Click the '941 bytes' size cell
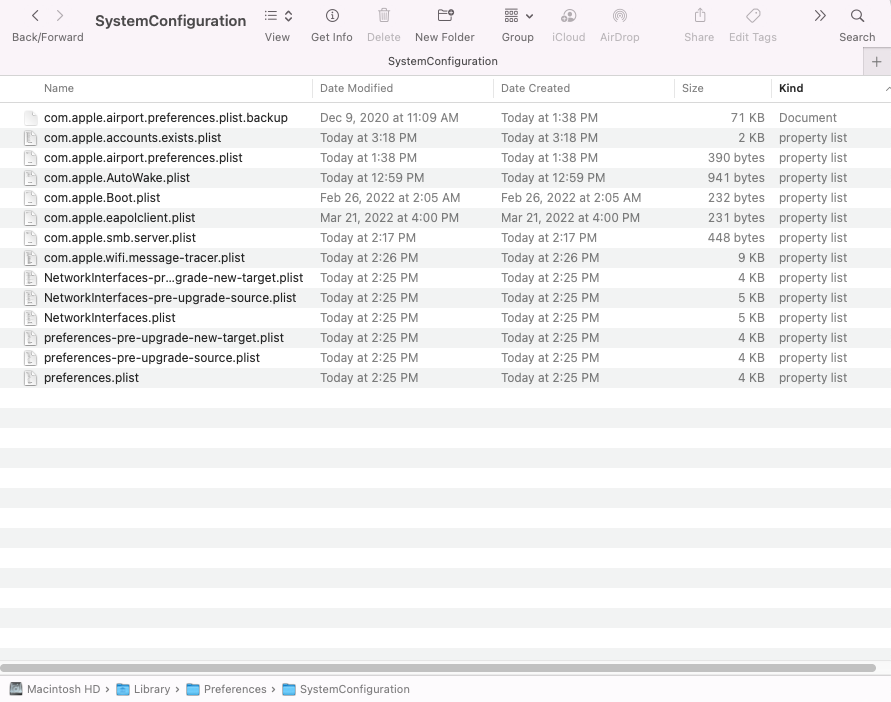 click(x=736, y=178)
